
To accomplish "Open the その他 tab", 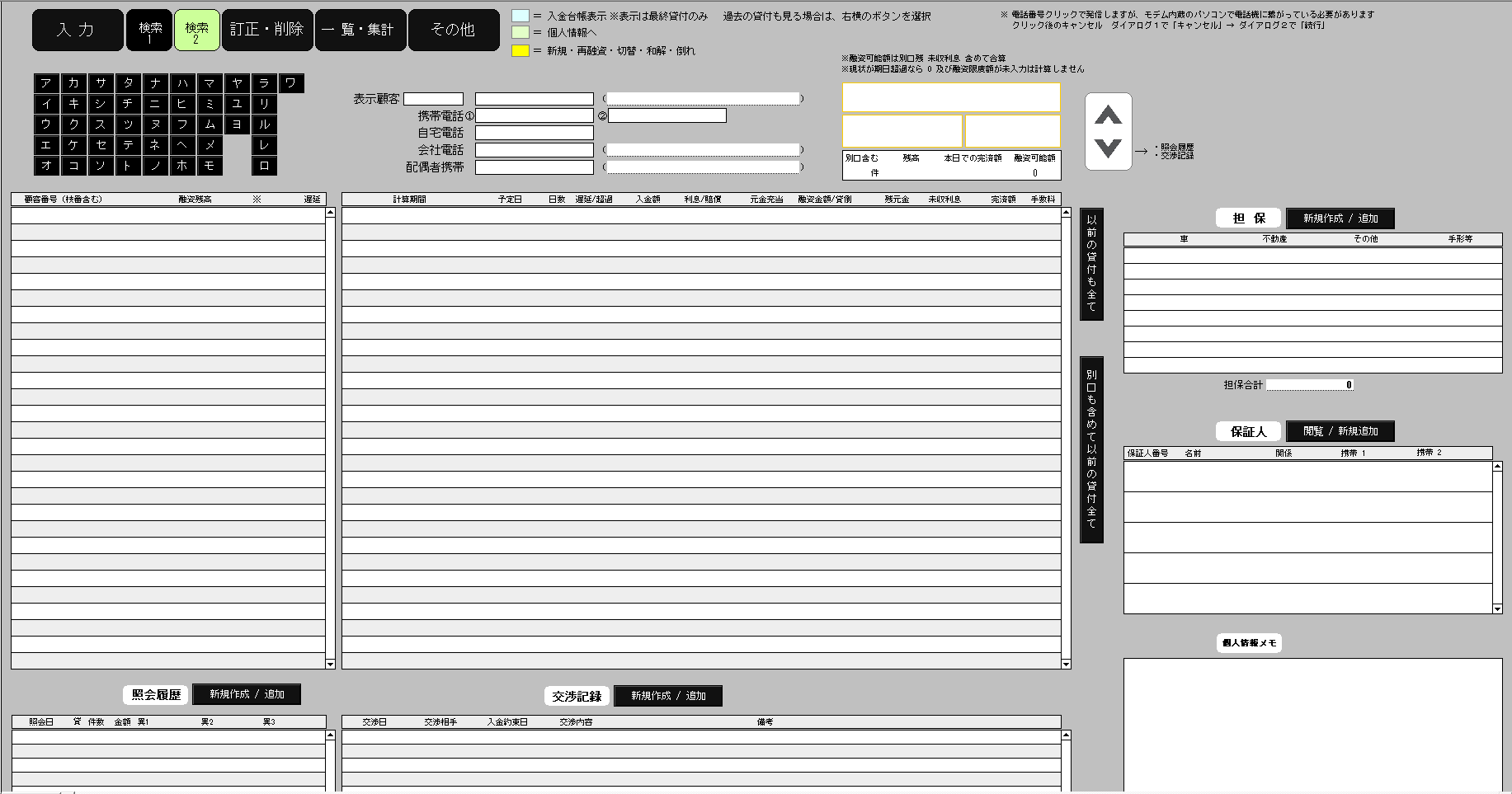I will point(454,30).
